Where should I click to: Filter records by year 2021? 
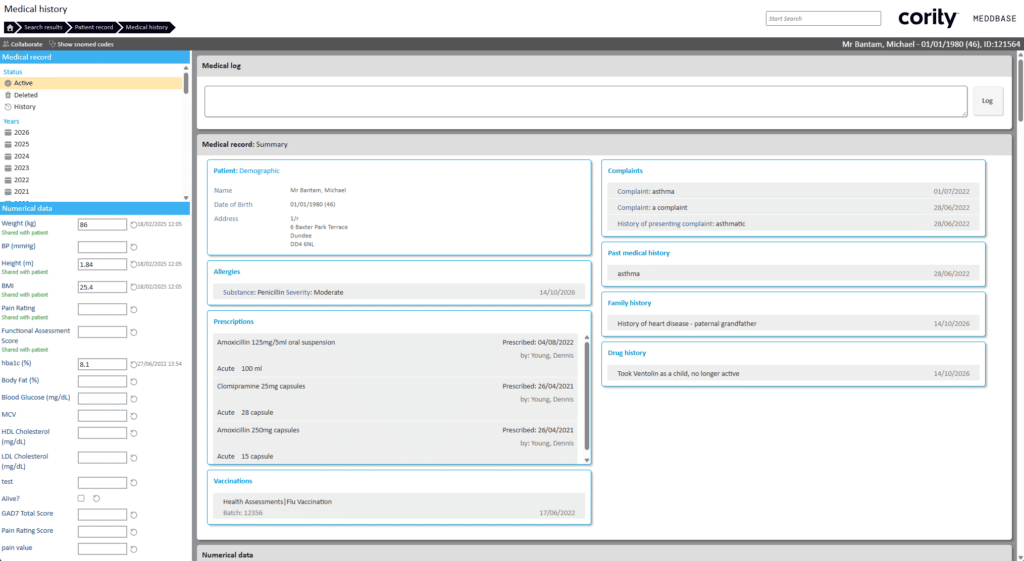click(x=22, y=191)
